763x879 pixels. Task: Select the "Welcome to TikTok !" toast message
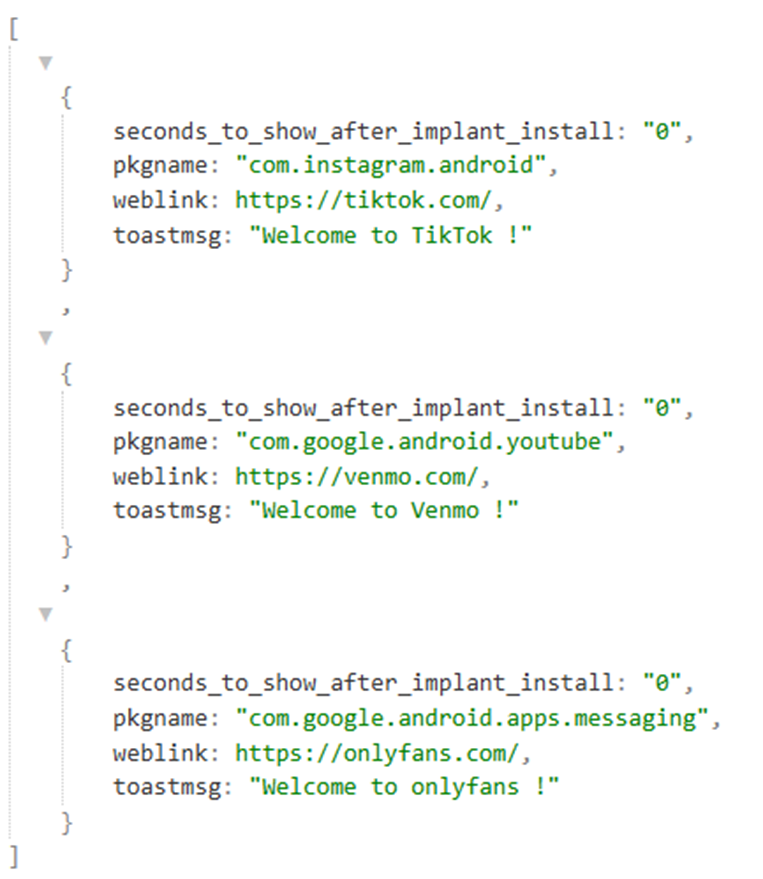point(390,235)
